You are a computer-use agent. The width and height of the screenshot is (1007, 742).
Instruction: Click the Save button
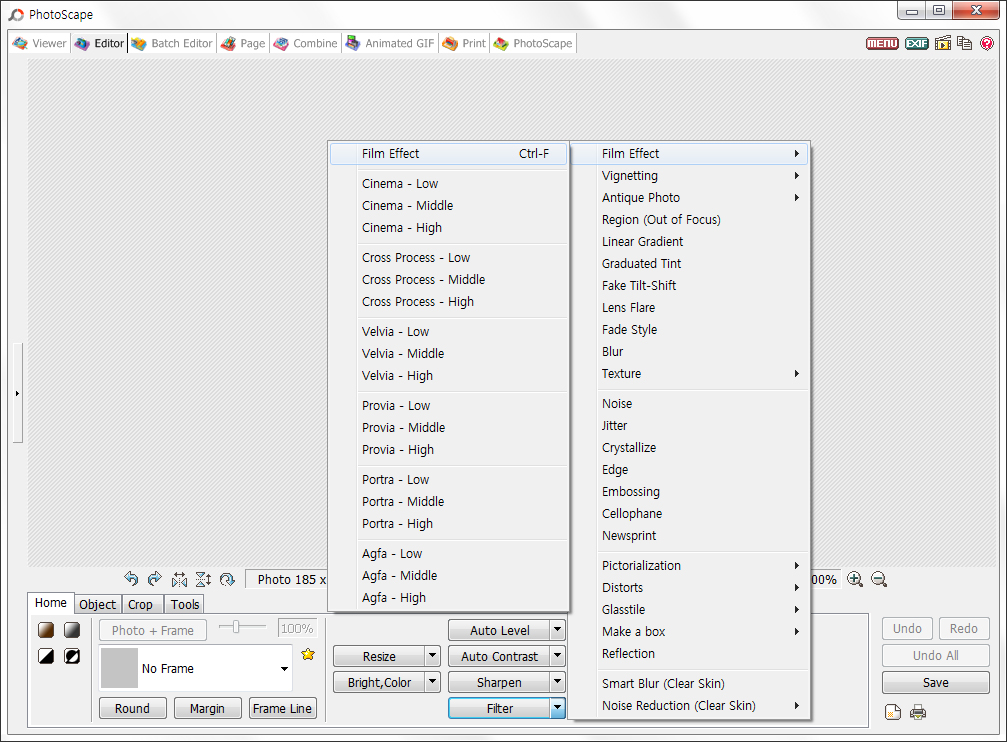point(936,682)
